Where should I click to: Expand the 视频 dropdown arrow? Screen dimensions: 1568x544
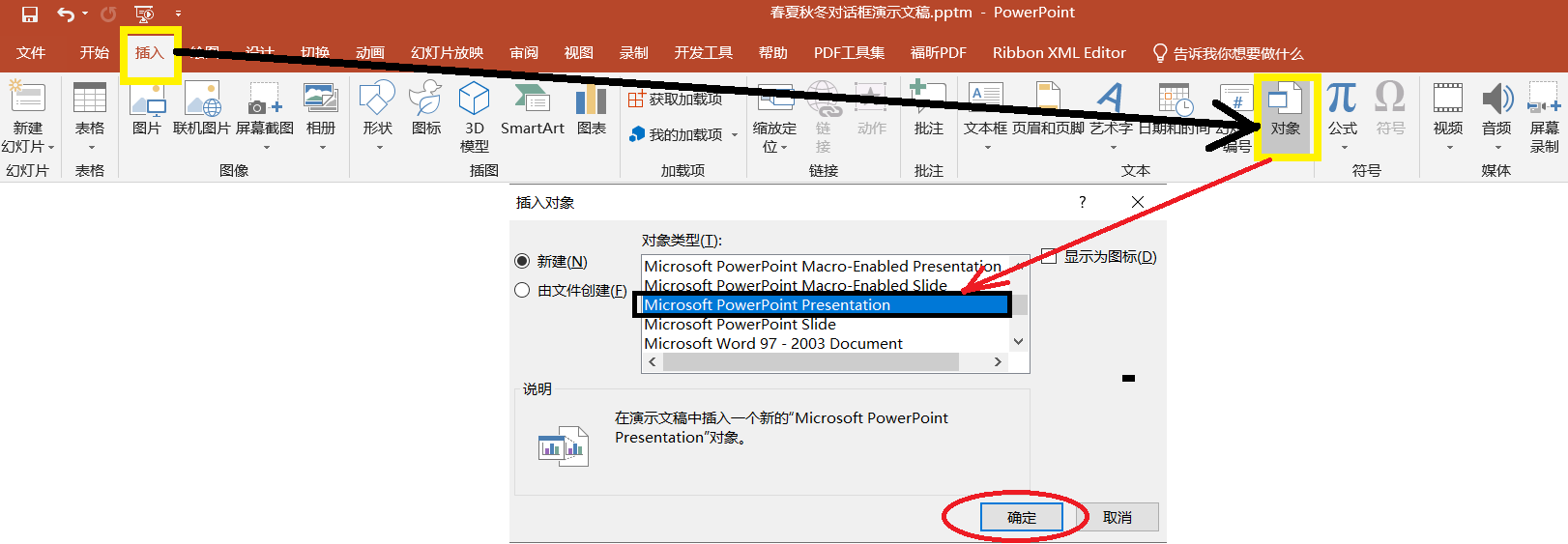[1450, 147]
